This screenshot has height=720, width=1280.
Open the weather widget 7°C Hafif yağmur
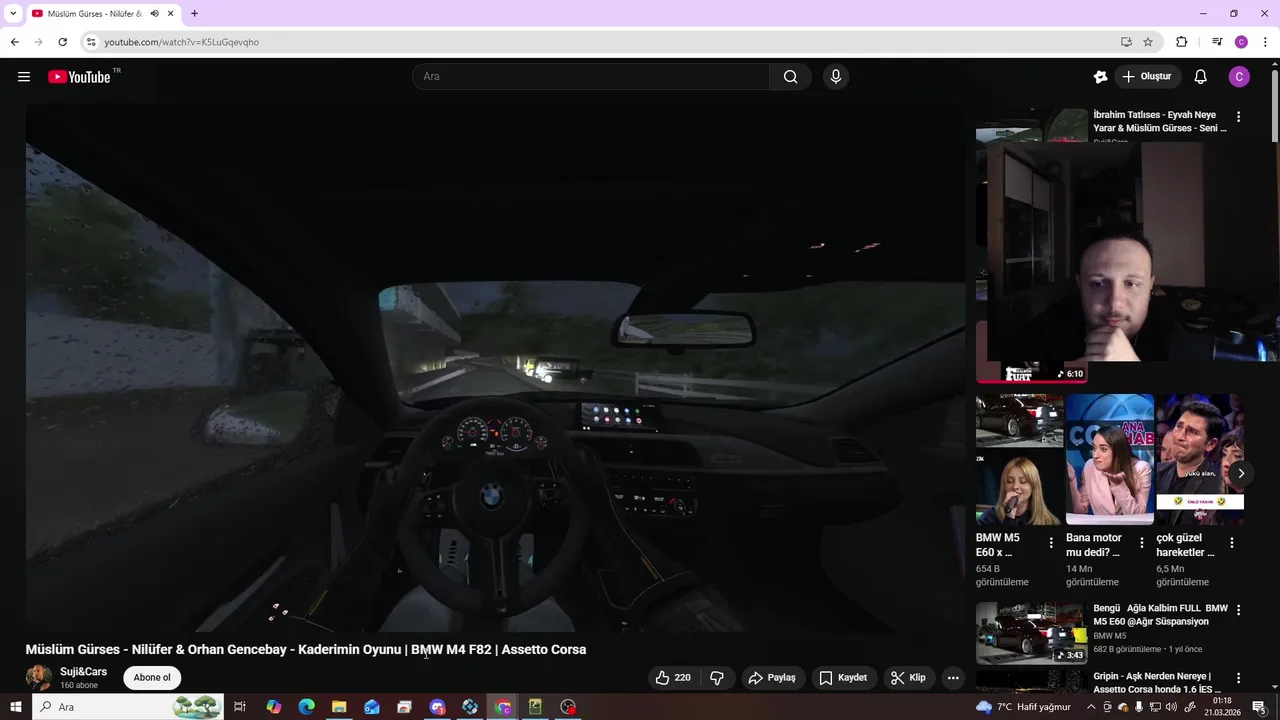pyautogui.click(x=1022, y=707)
